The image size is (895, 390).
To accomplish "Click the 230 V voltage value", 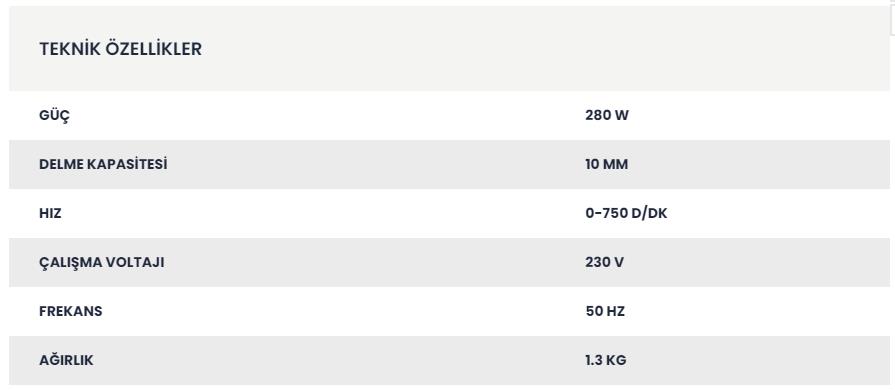I will (604, 263).
